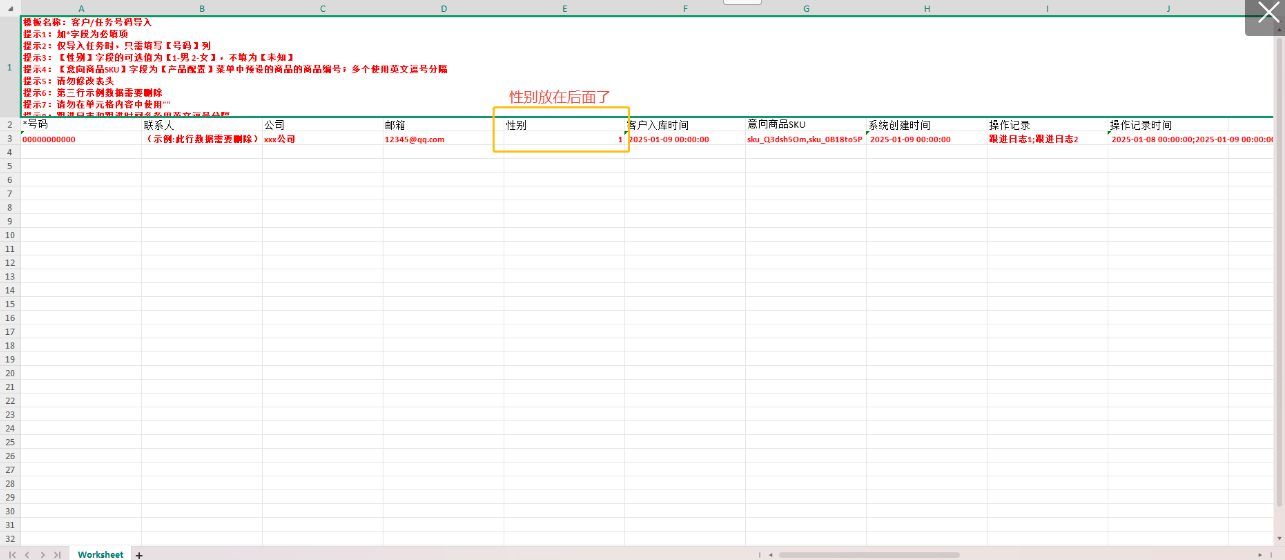Image resolution: width=1285 pixels, height=560 pixels.
Task: Jump to the last sheet tab
Action: click(57, 554)
